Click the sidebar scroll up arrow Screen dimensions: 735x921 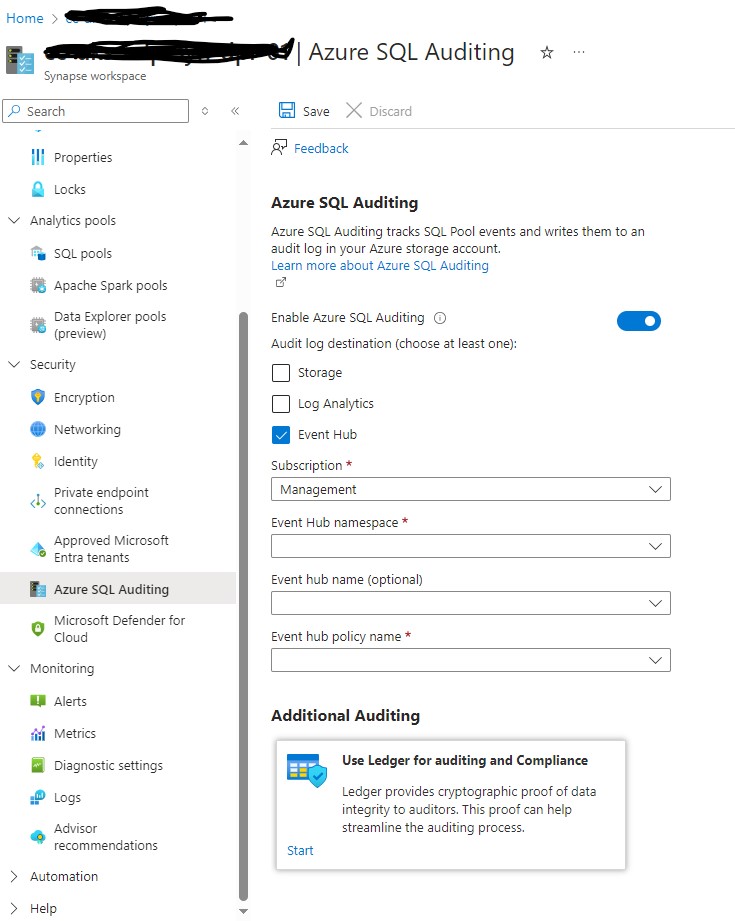click(x=243, y=143)
